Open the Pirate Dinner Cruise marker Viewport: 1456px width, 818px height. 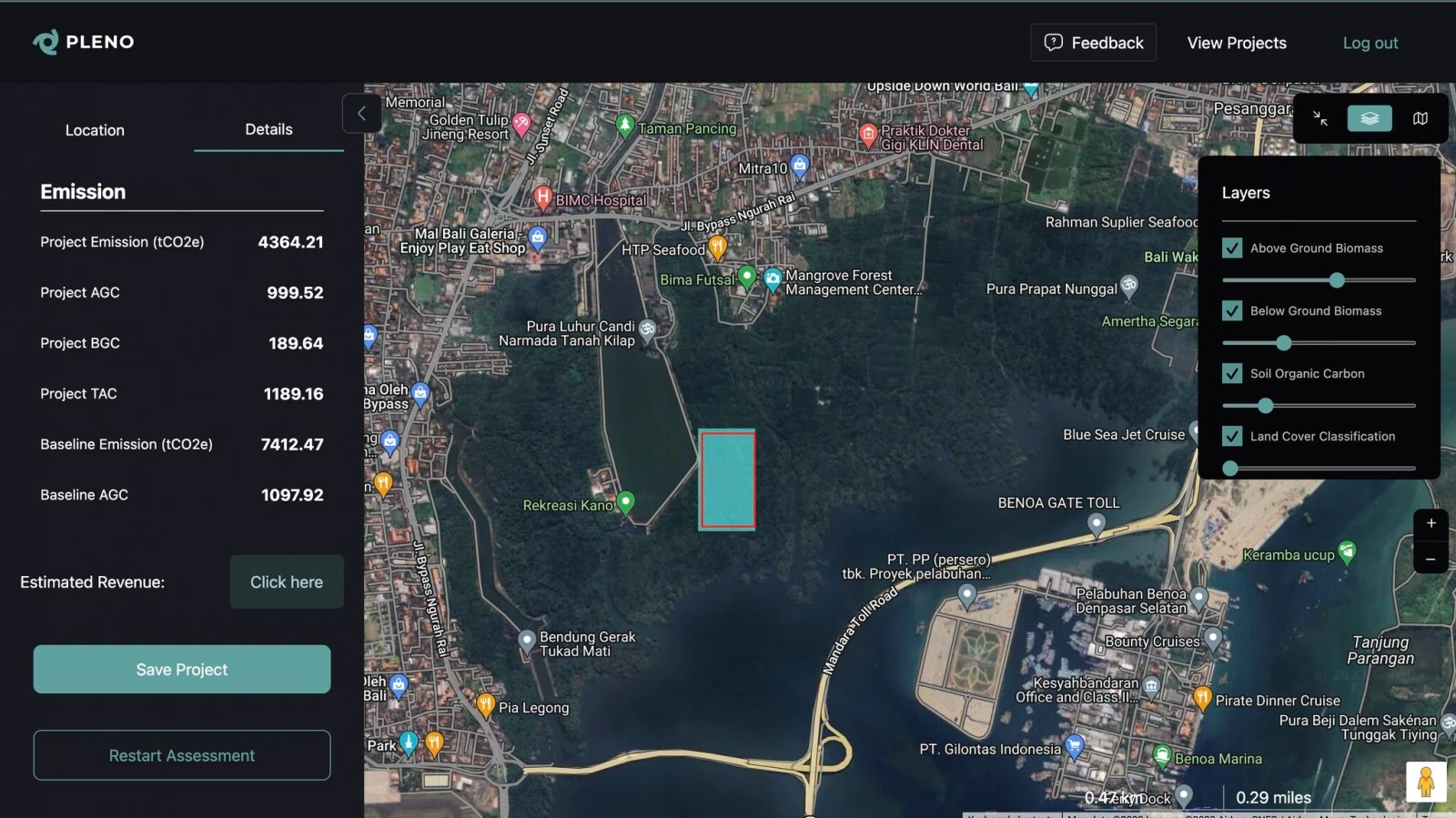point(1202,698)
